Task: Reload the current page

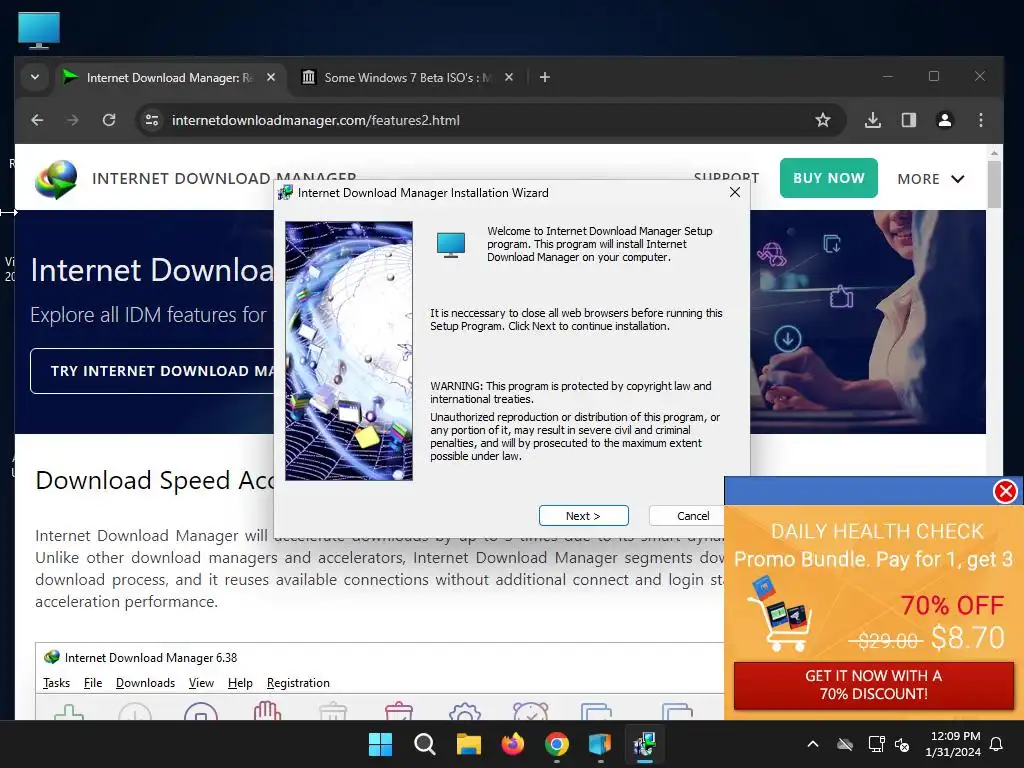Action: point(109,120)
